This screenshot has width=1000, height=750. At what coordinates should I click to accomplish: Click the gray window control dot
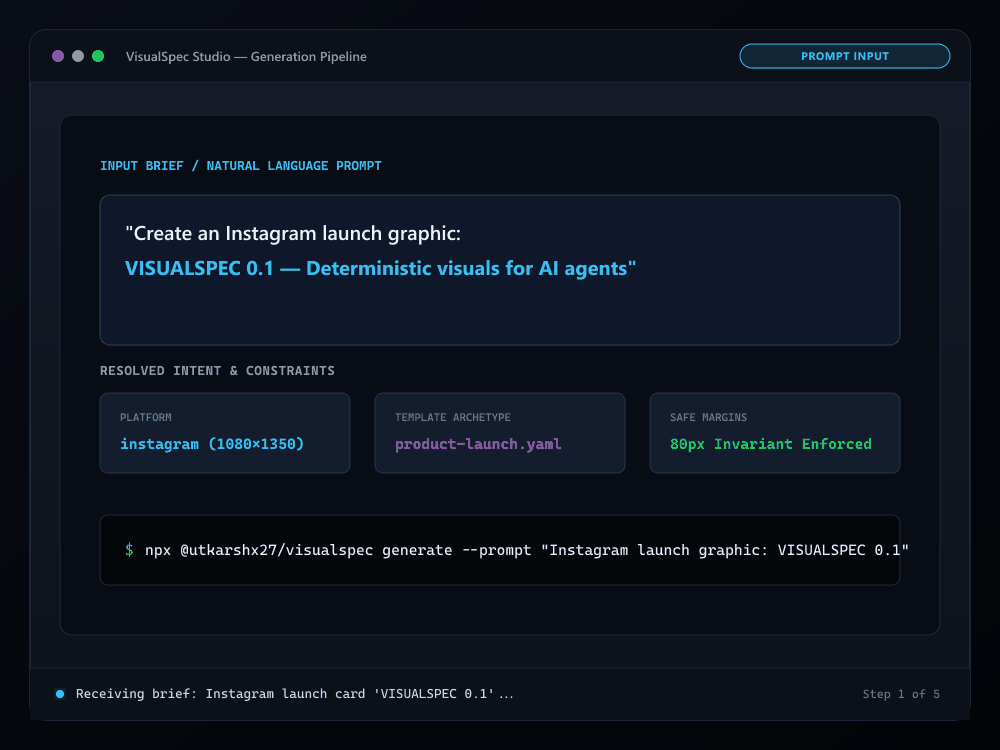tap(78, 56)
